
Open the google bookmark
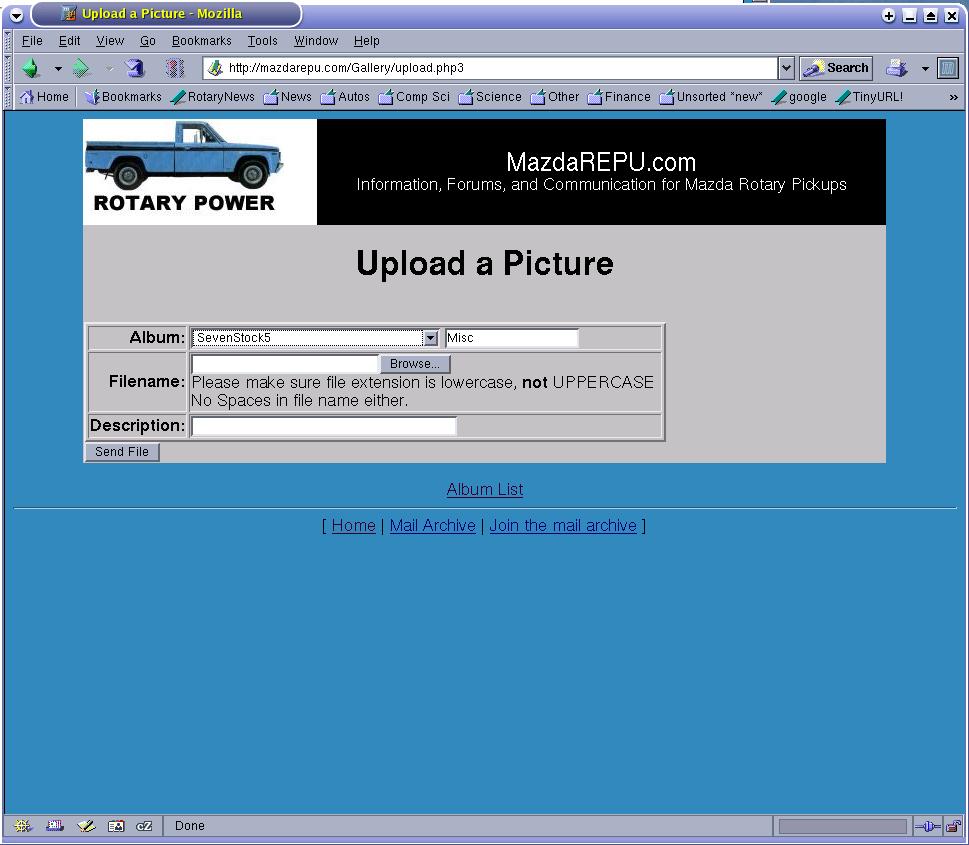coord(799,97)
